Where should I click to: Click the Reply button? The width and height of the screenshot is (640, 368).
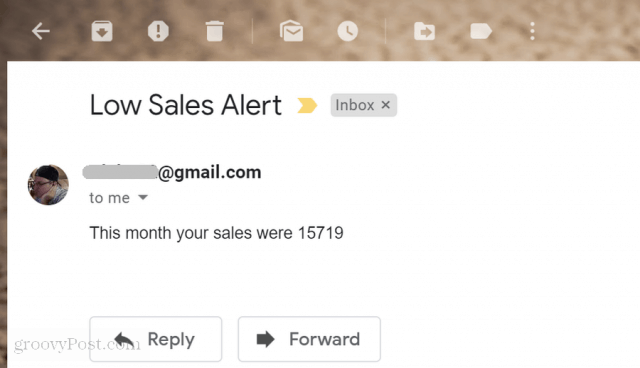click(156, 339)
